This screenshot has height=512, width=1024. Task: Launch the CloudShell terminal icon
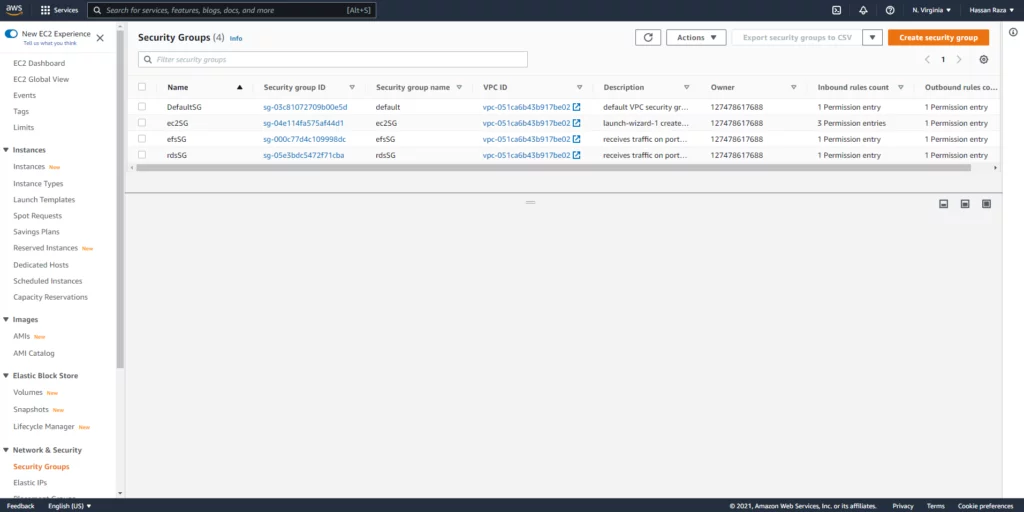click(x=837, y=10)
